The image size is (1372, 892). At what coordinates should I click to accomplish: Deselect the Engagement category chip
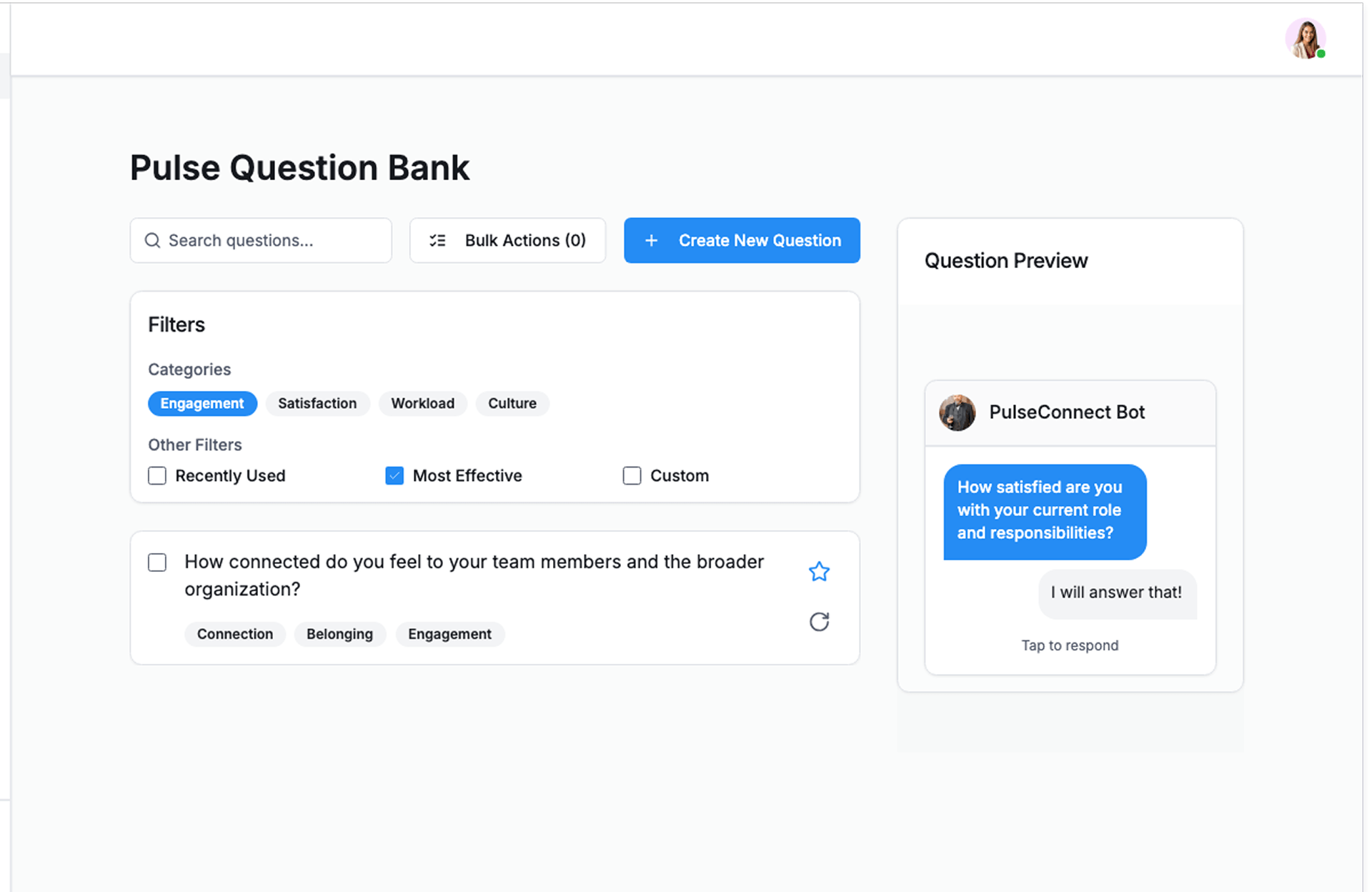click(202, 404)
